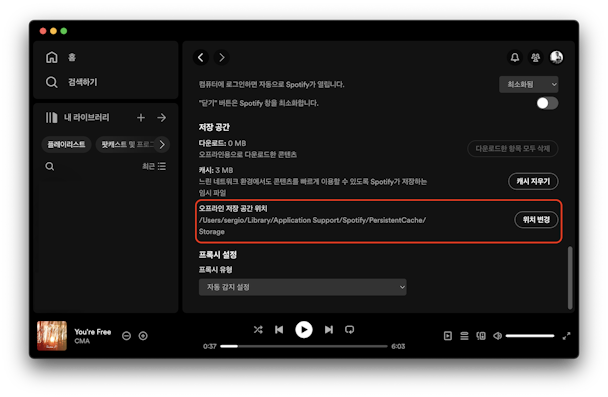Open Now Playing view icon

(x=448, y=336)
